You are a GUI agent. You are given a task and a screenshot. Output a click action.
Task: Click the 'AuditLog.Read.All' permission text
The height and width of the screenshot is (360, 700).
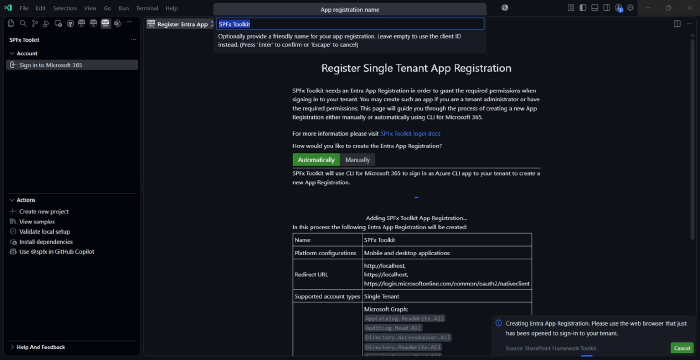[x=393, y=328]
